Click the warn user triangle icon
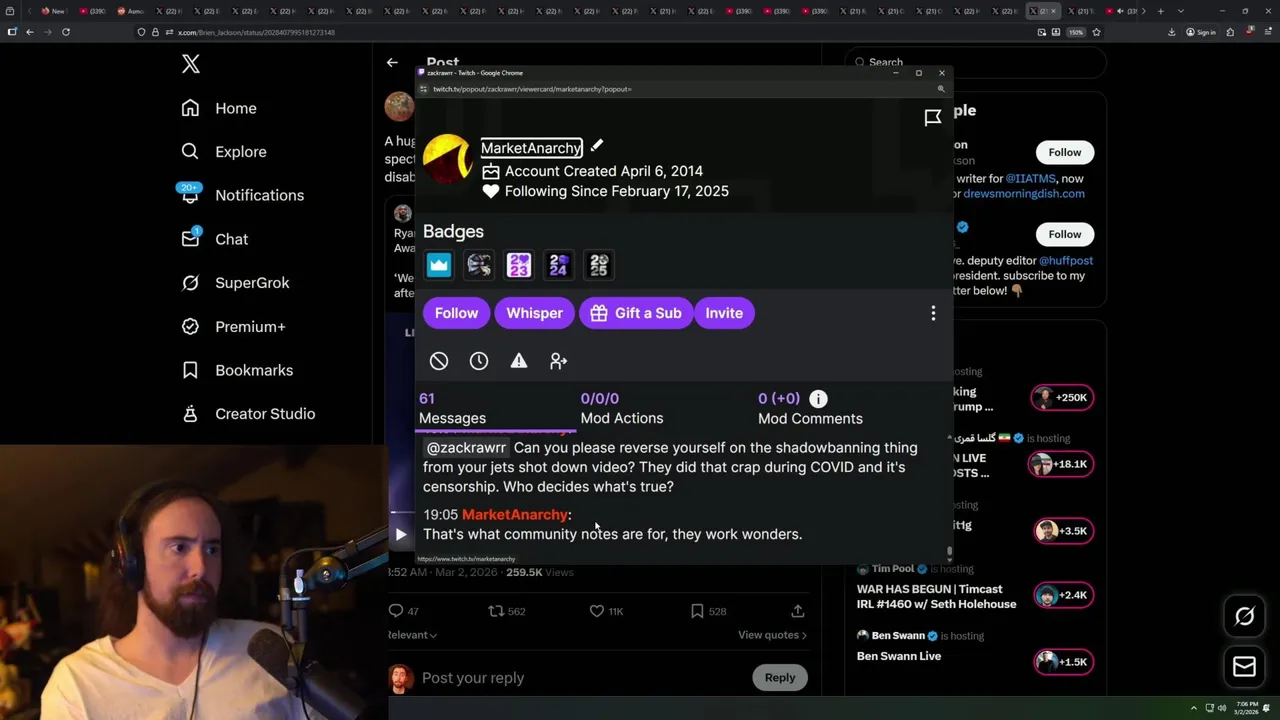This screenshot has width=1280, height=720. (519, 361)
